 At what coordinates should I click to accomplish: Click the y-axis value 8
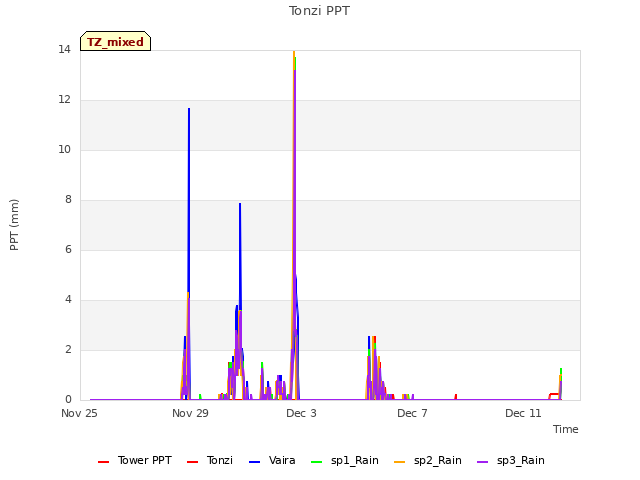pyautogui.click(x=68, y=200)
